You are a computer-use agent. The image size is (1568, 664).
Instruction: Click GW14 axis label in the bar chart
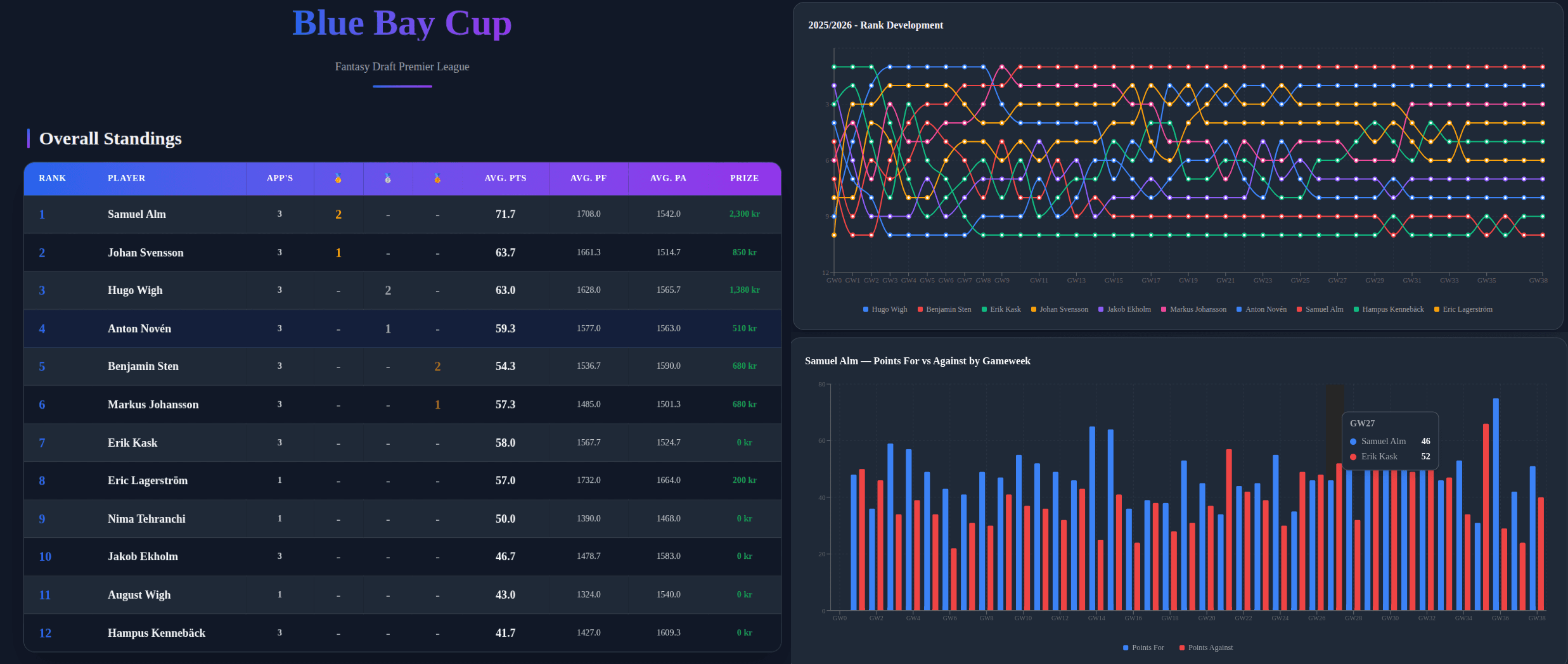tap(1096, 618)
